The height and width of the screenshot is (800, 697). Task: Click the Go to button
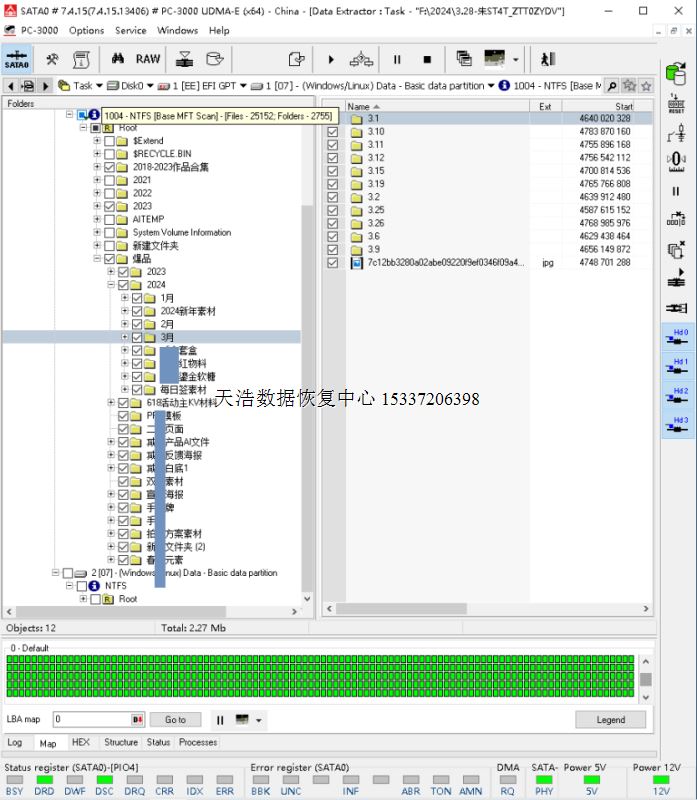pos(175,720)
